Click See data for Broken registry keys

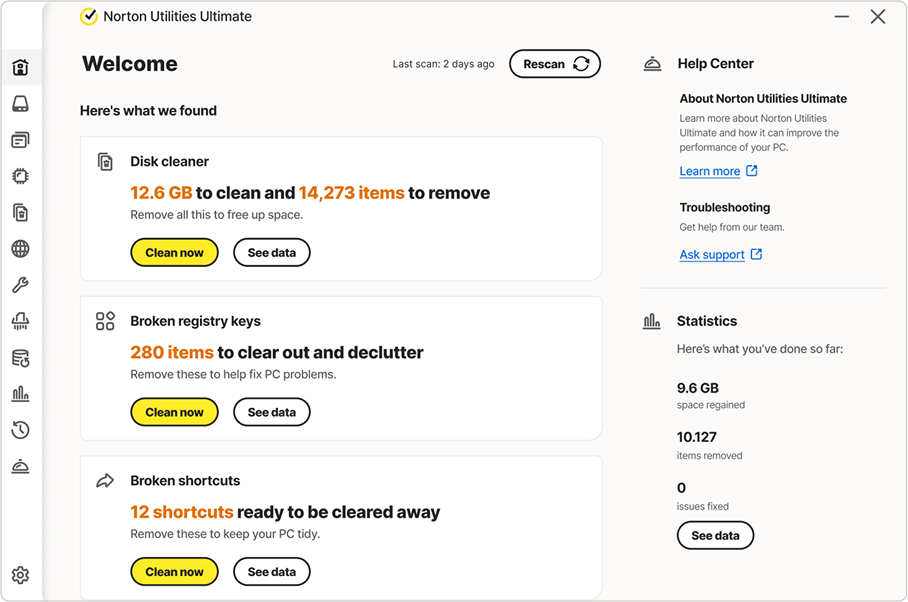point(272,412)
